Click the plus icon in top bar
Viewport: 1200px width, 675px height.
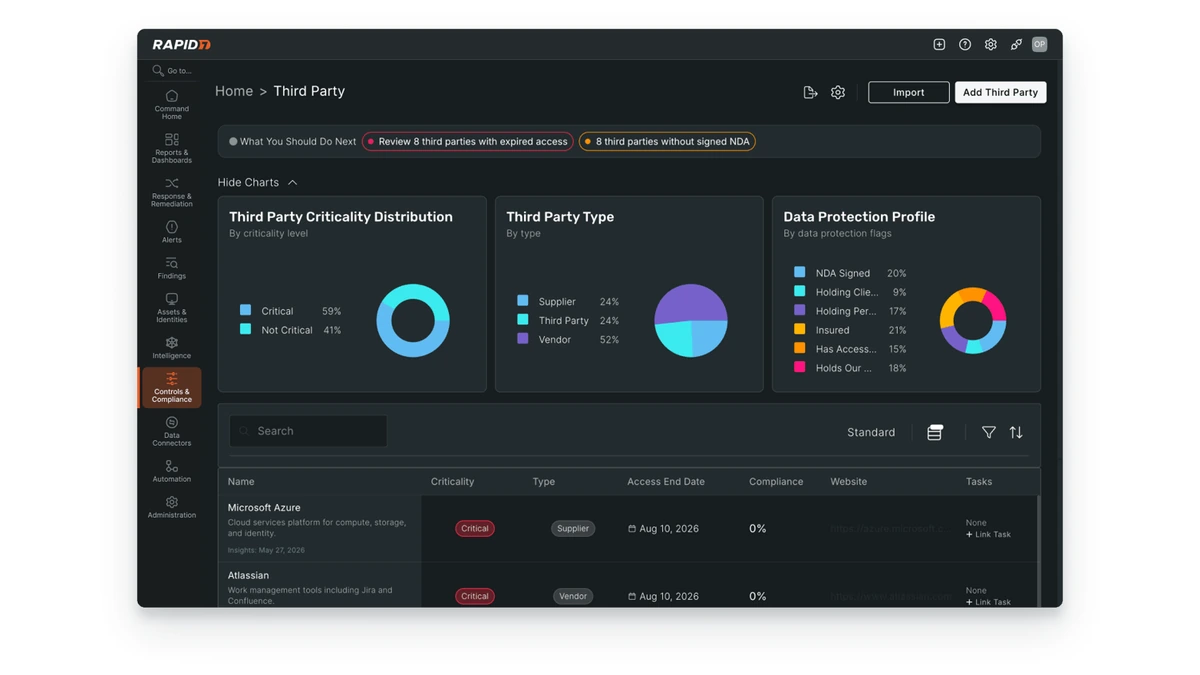(x=939, y=45)
